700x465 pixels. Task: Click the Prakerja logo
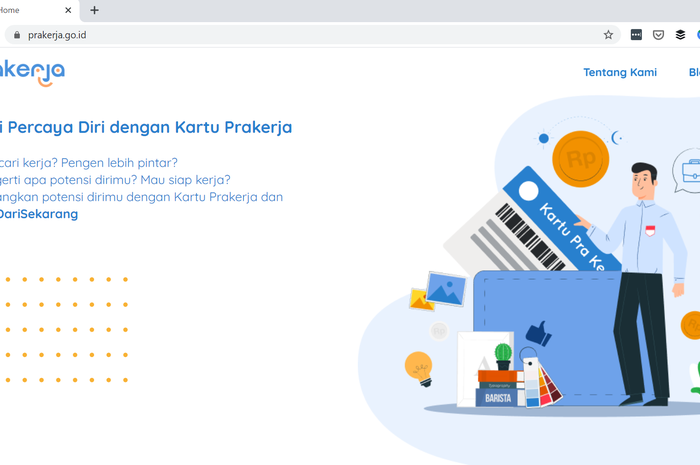31,73
